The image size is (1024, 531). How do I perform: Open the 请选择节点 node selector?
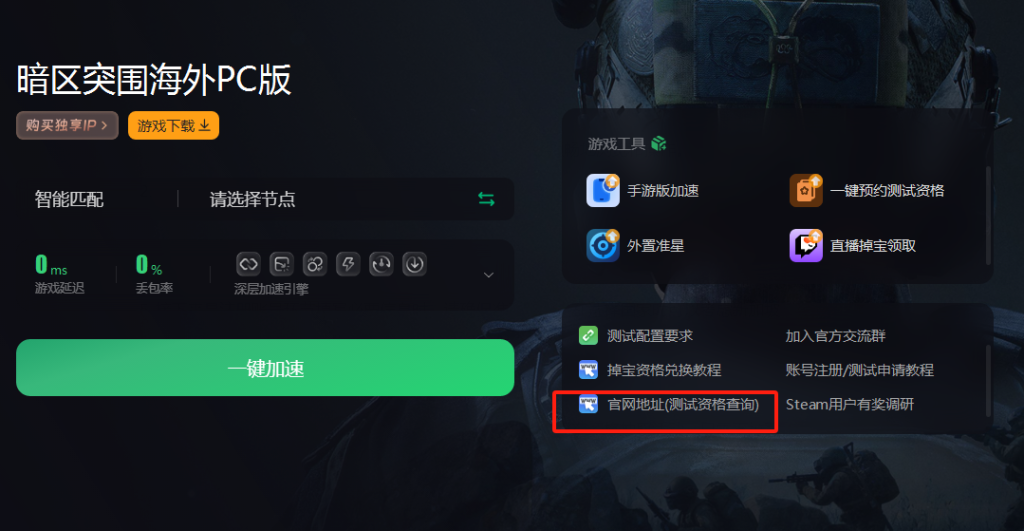(252, 199)
